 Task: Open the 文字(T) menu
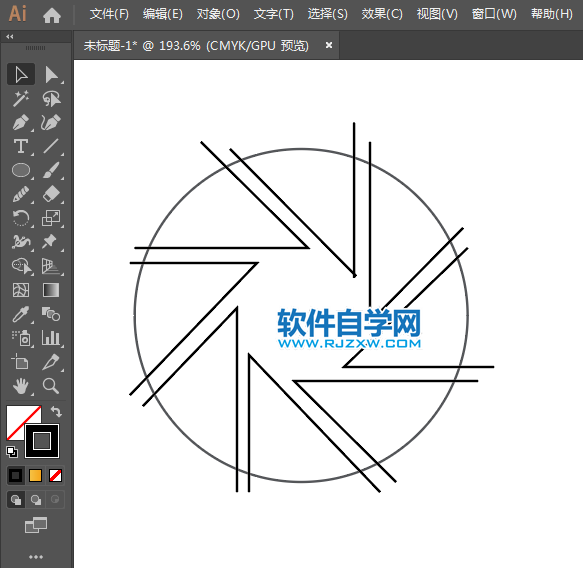click(274, 14)
